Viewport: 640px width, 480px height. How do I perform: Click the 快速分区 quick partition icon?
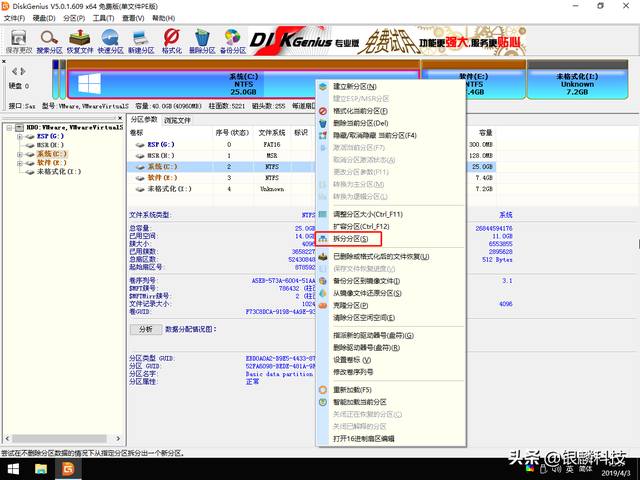(x=111, y=42)
